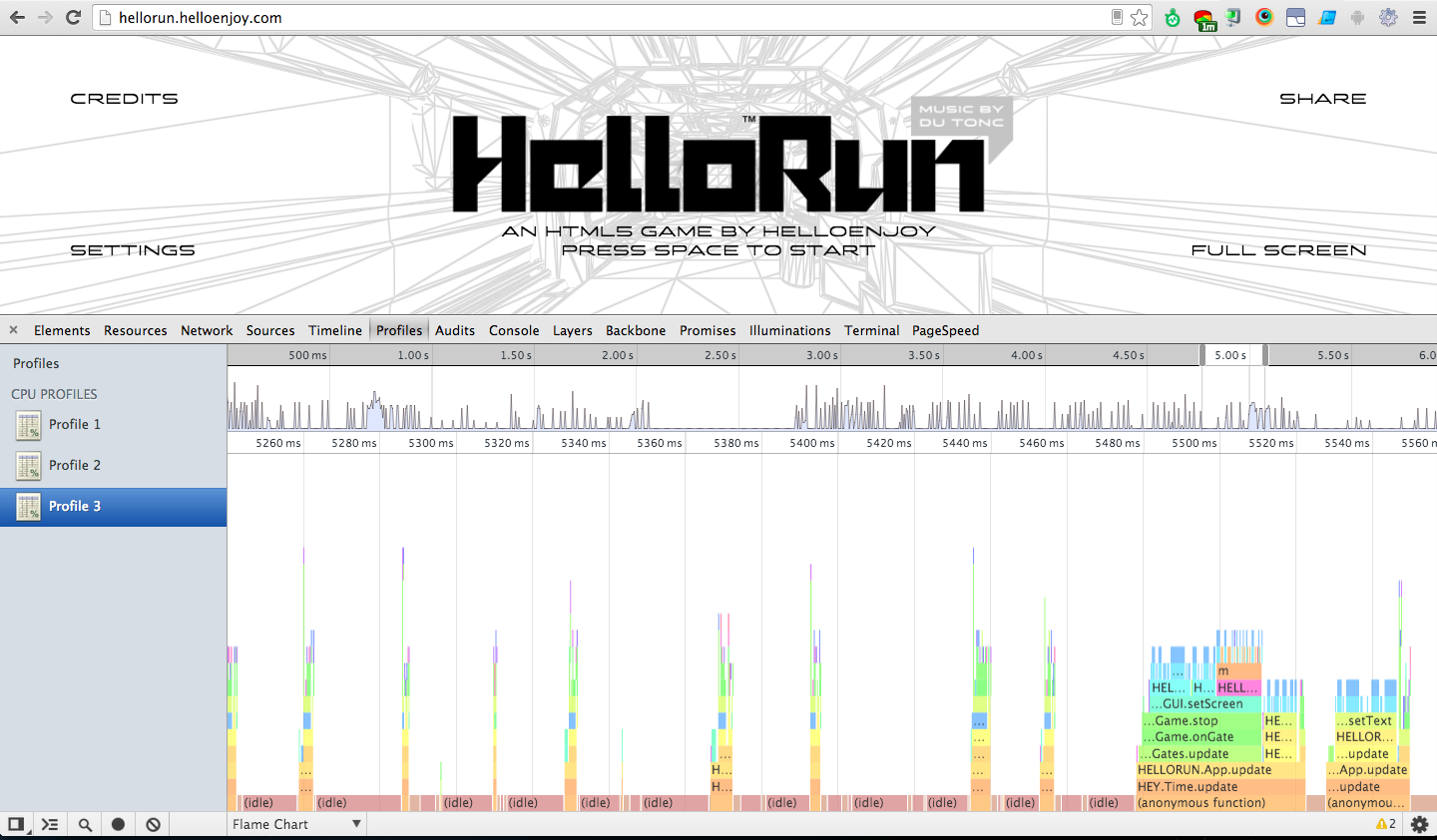Switch to the Timeline tab
The image size is (1437, 840).
(x=334, y=330)
